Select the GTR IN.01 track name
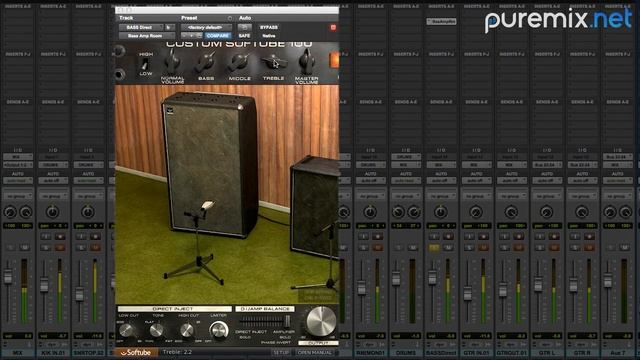The image size is (640, 360). coord(476,353)
